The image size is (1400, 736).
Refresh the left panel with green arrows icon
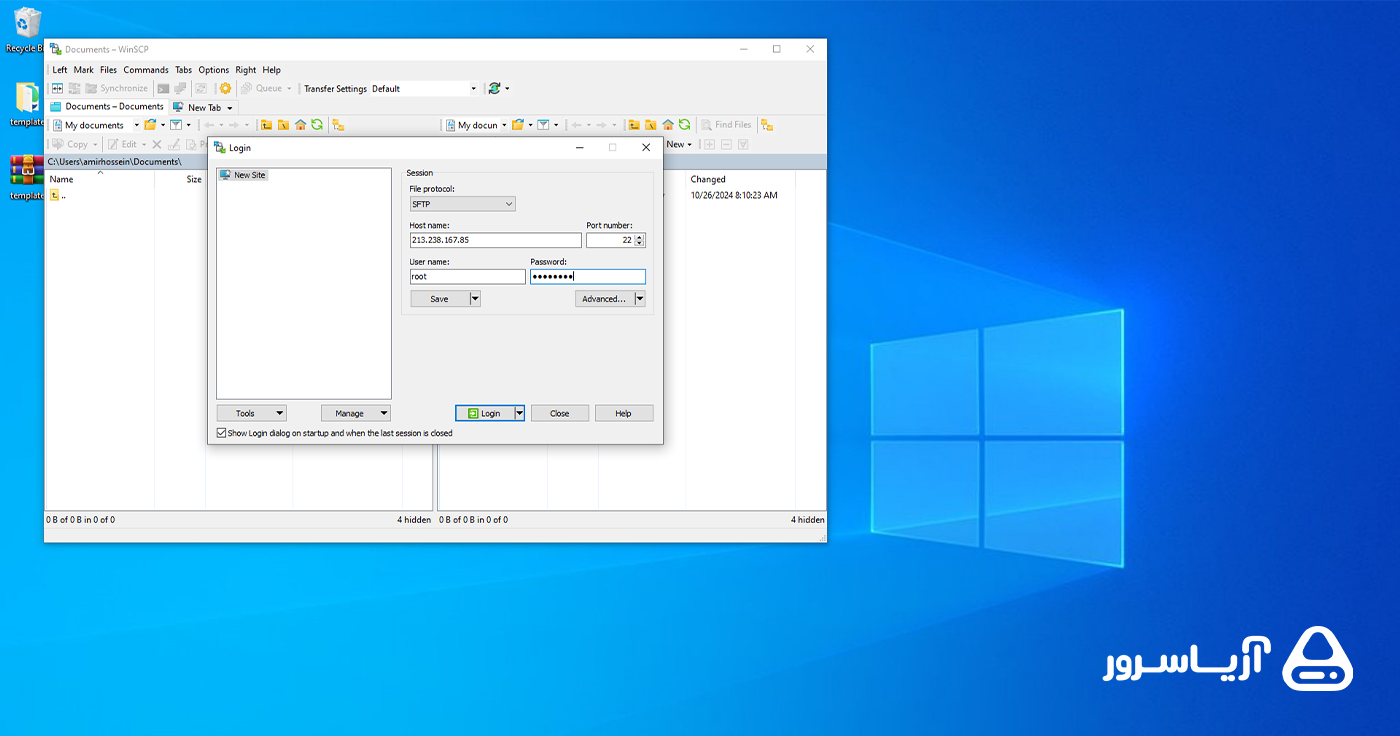[317, 125]
